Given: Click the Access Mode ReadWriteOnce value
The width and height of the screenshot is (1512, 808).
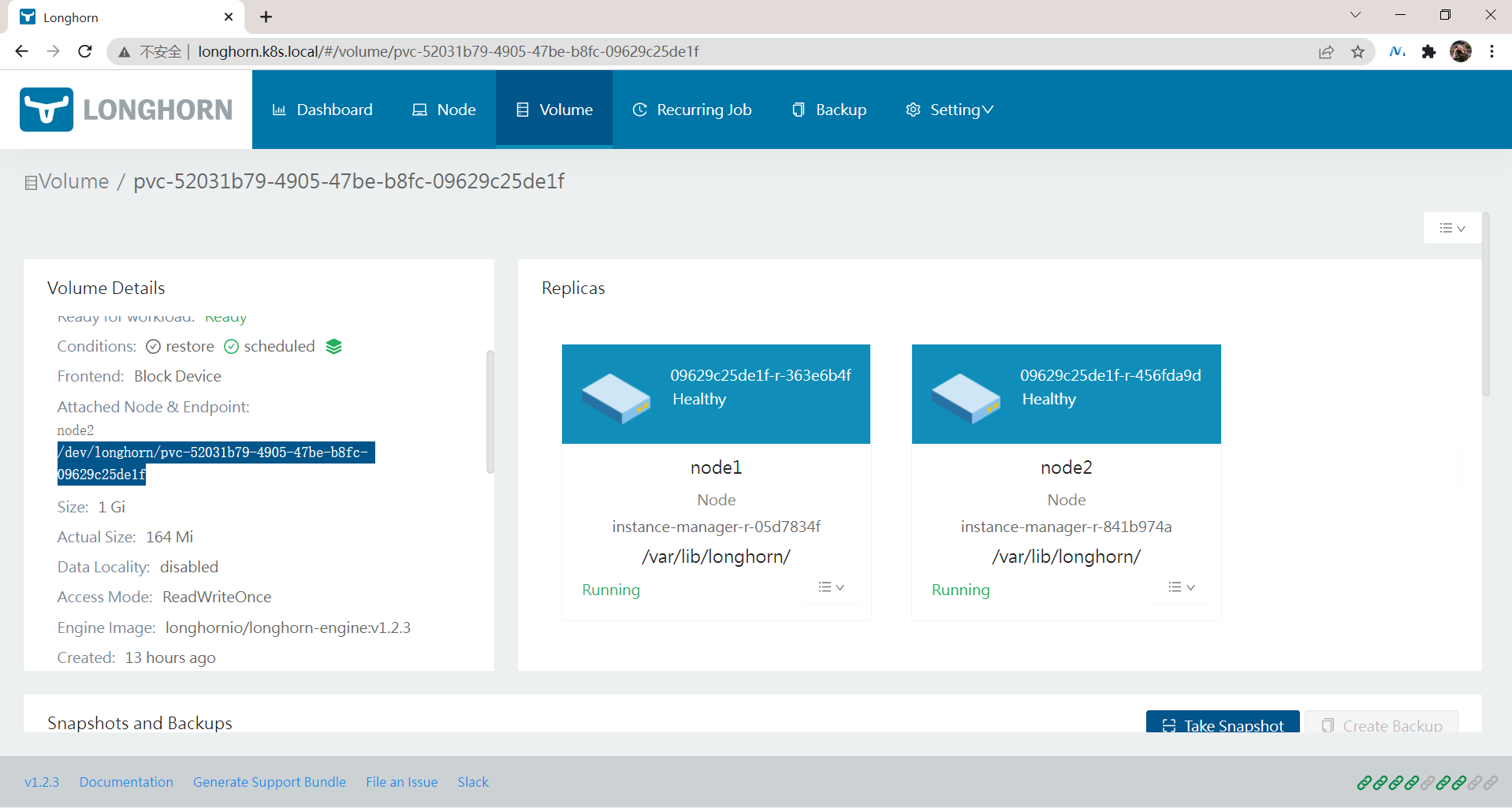Looking at the screenshot, I should click(x=217, y=597).
